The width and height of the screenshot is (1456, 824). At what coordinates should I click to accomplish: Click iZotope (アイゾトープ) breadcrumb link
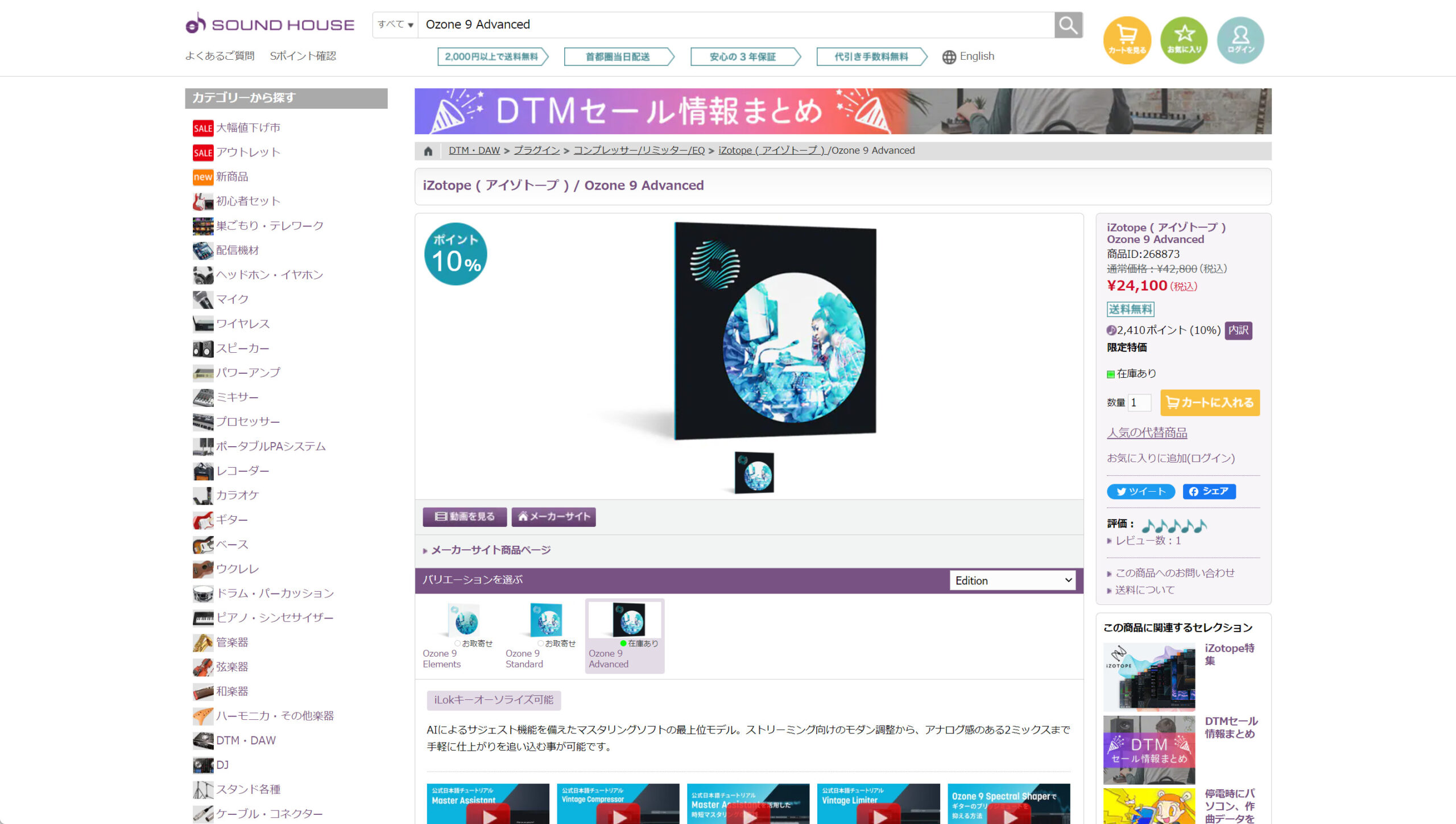tap(772, 151)
